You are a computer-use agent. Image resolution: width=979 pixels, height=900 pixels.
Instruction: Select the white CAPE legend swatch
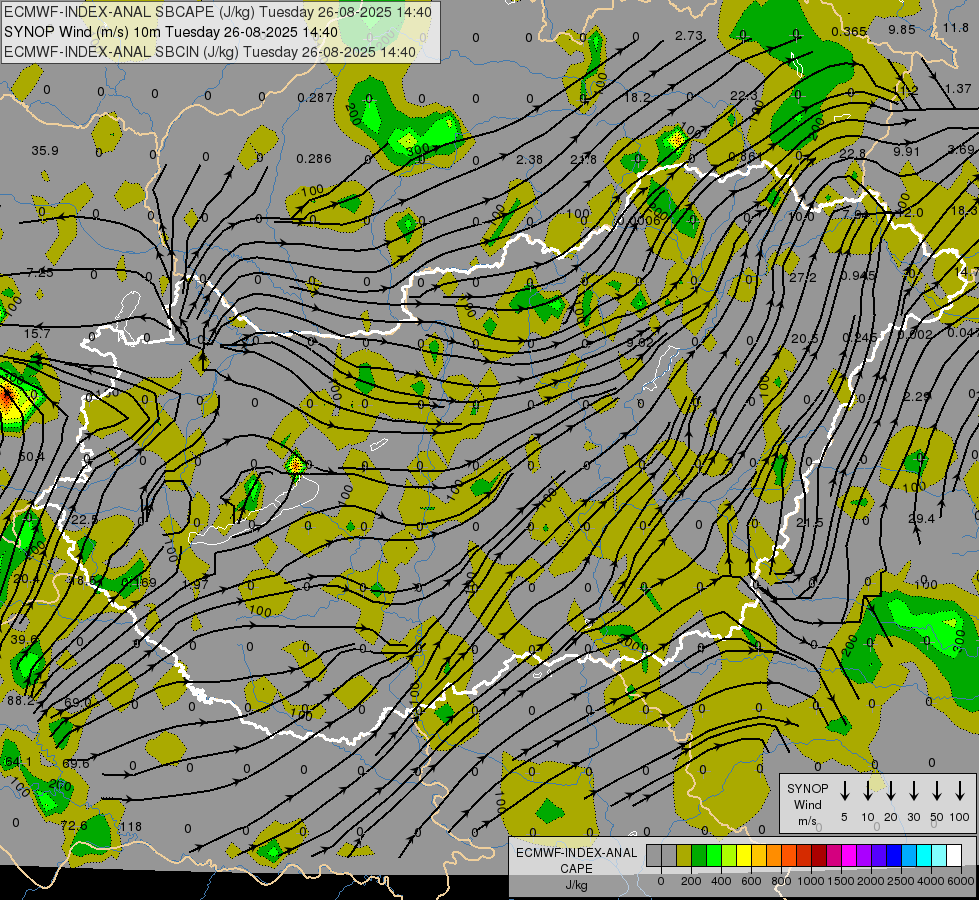click(953, 856)
